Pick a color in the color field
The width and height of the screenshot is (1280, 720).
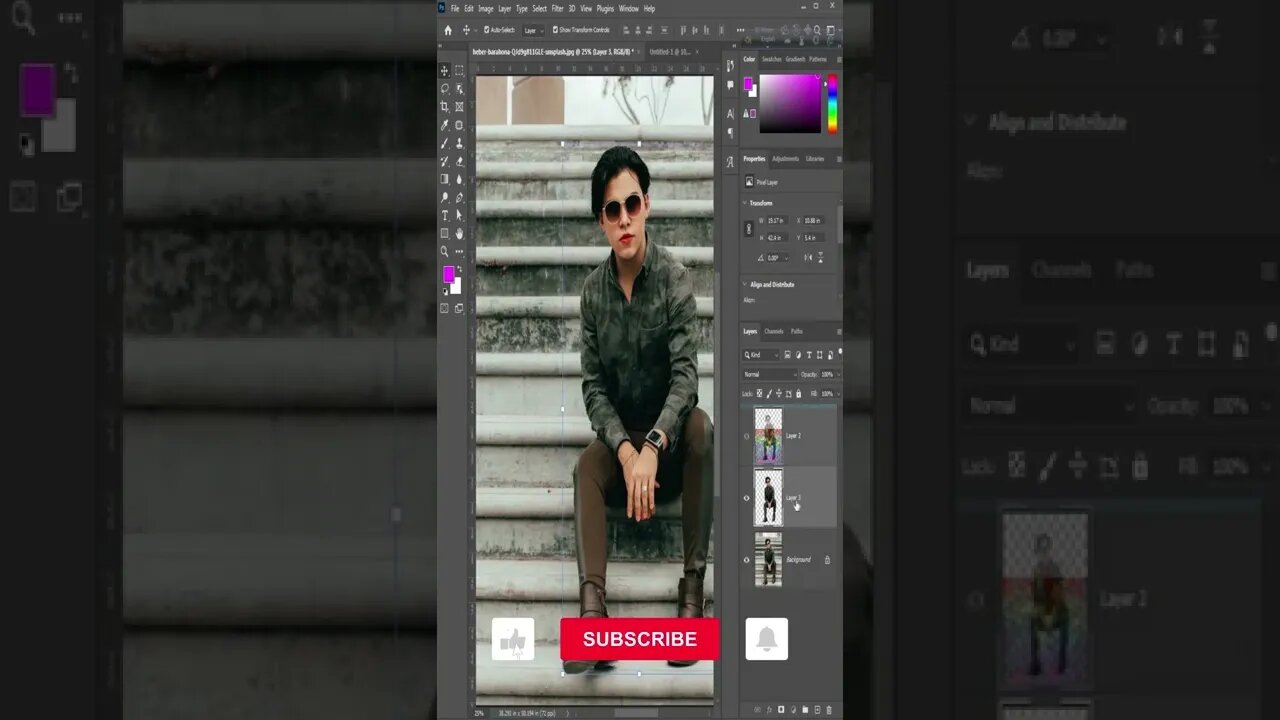(790, 103)
